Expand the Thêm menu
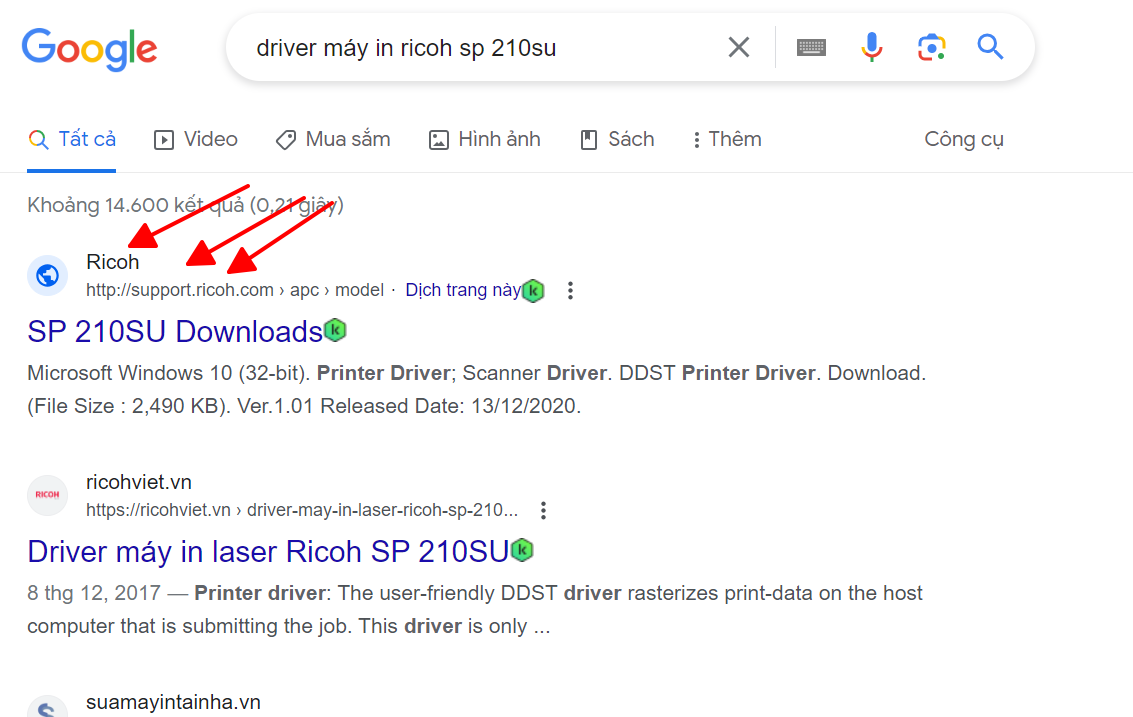 727,139
